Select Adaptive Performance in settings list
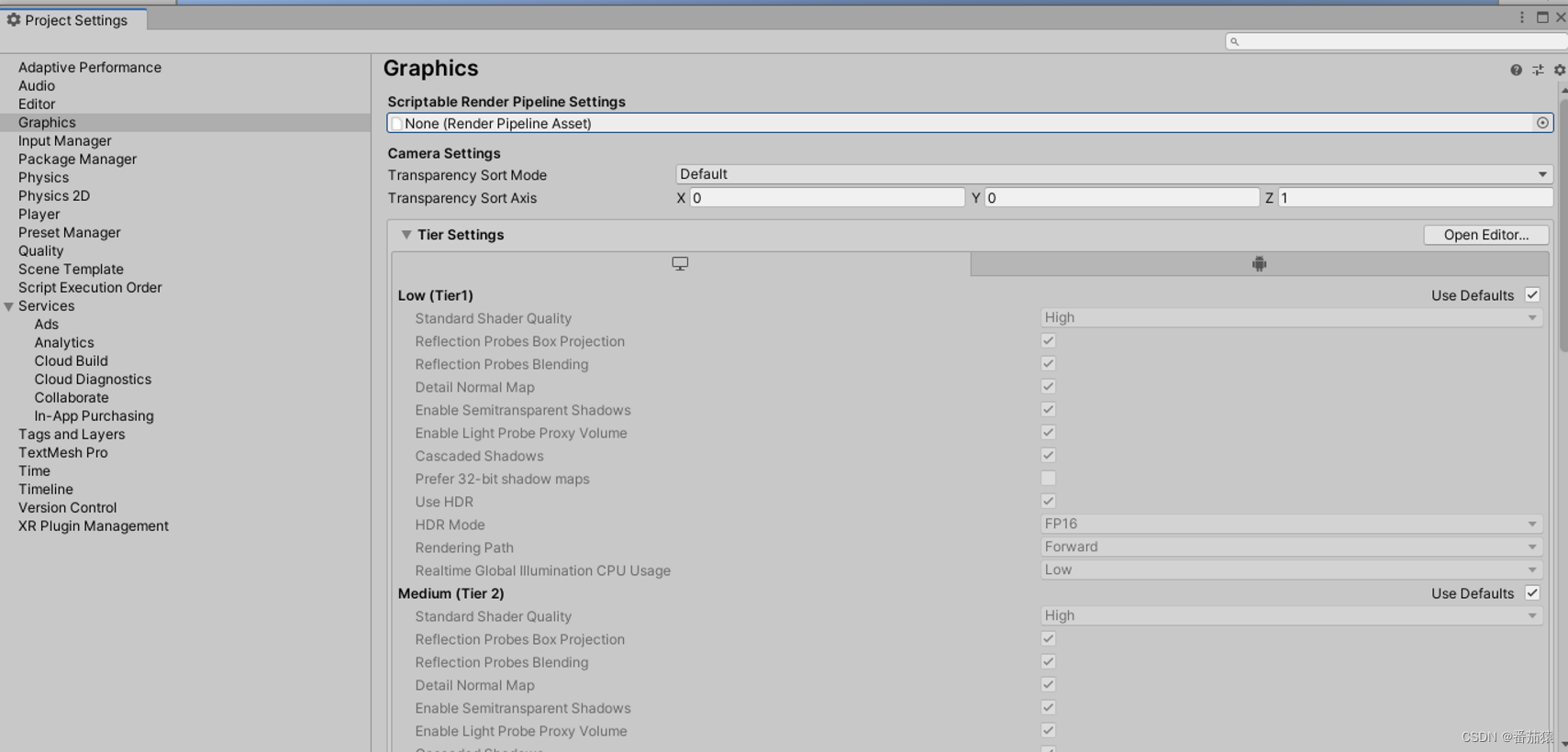Screen dimensions: 1568x752 [x=90, y=67]
